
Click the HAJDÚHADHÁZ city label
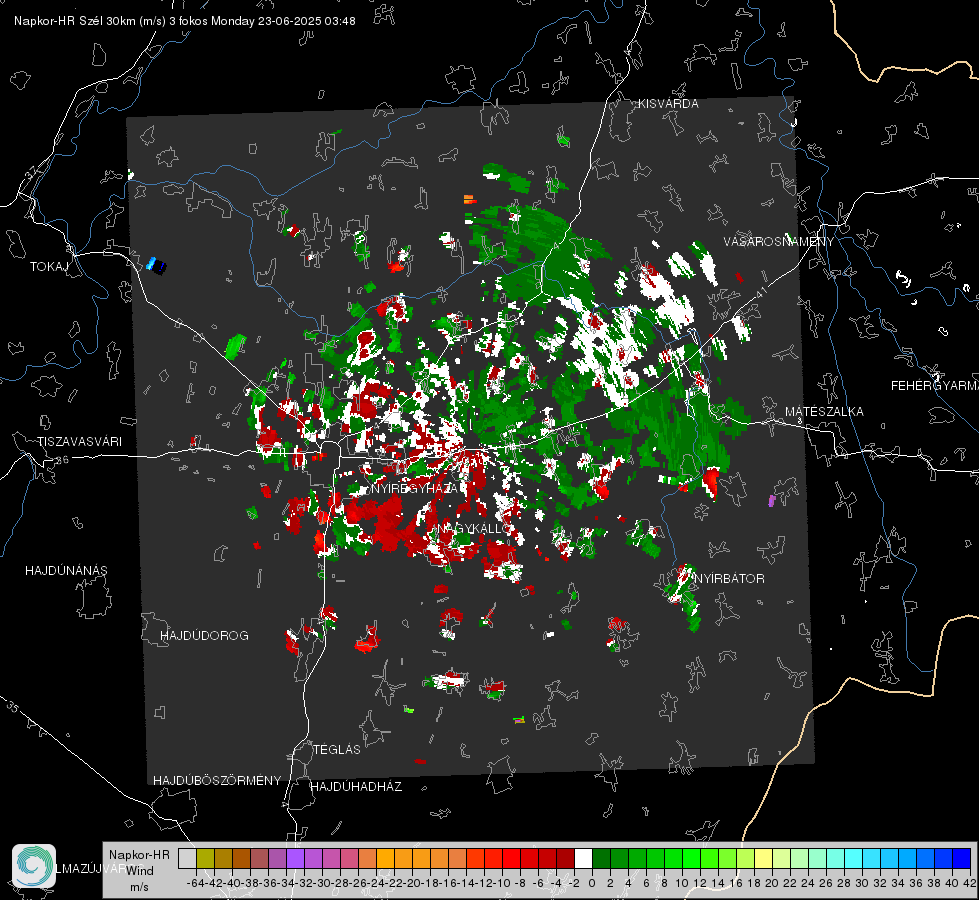356,786
